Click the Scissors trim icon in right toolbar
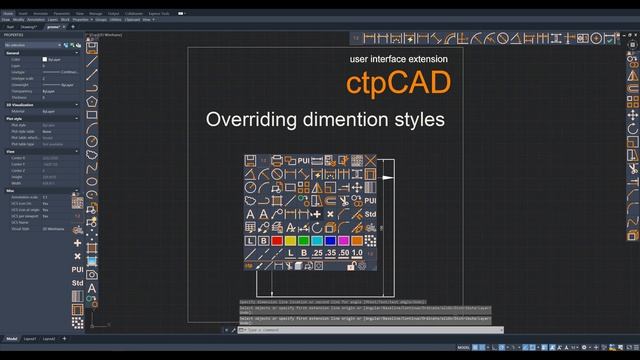640x360 pixels. tap(633, 169)
